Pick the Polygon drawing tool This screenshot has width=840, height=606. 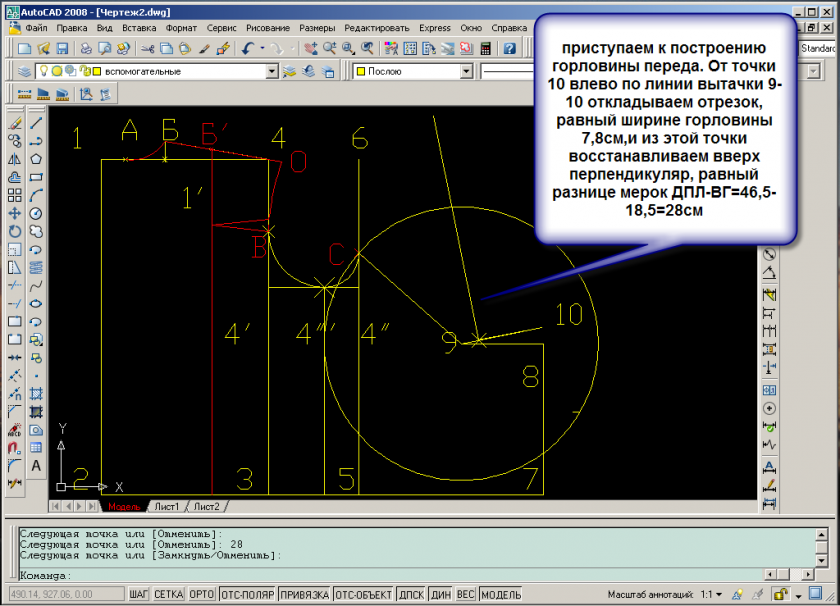pyautogui.click(x=36, y=158)
